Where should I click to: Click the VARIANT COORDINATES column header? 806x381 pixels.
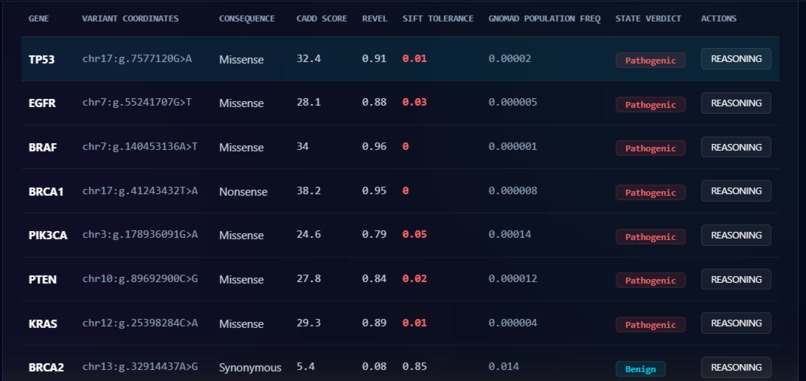coord(130,19)
